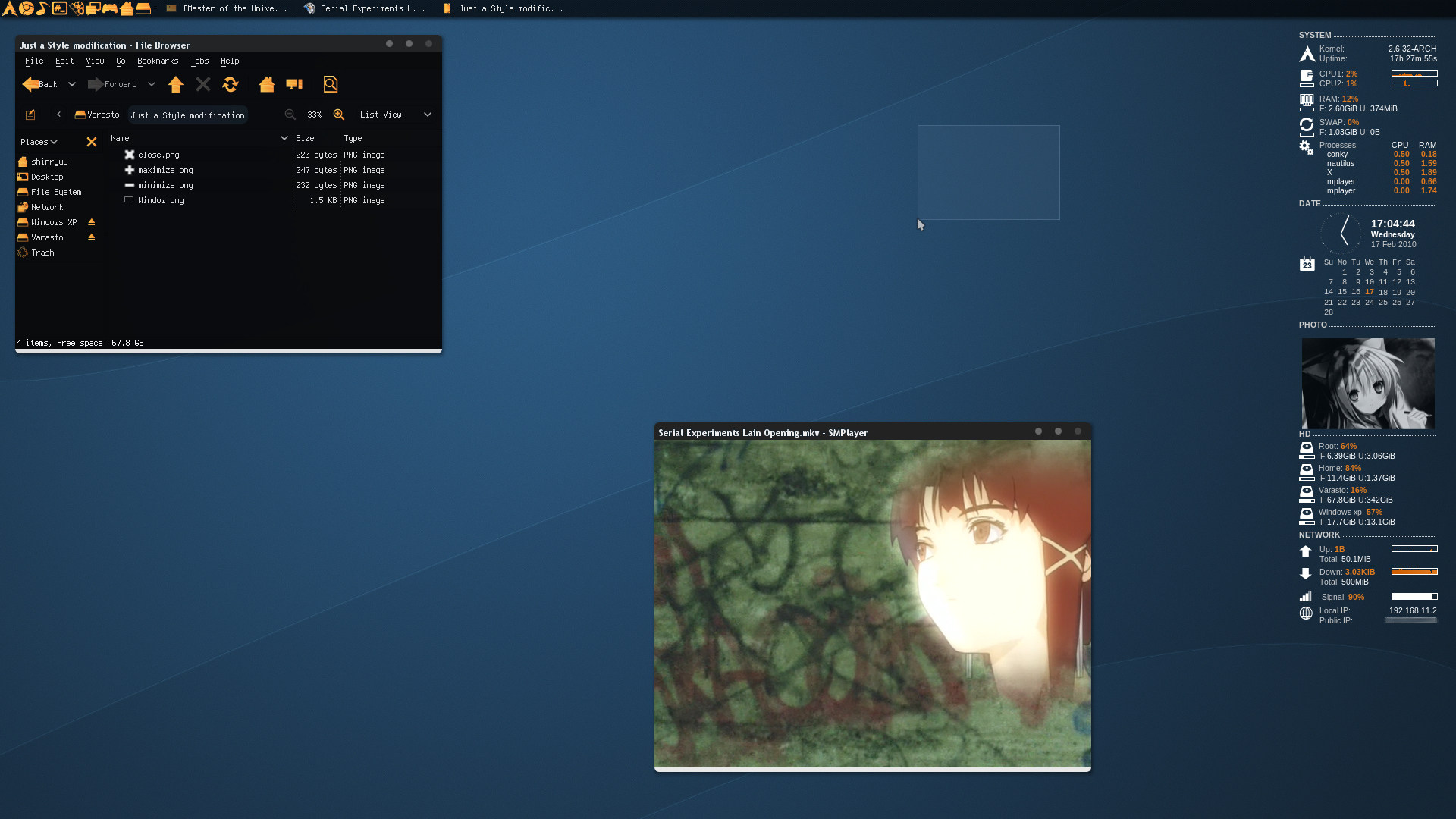This screenshot has width=1456, height=819.
Task: Toggle text-based location bar edit icon
Action: click(x=30, y=115)
